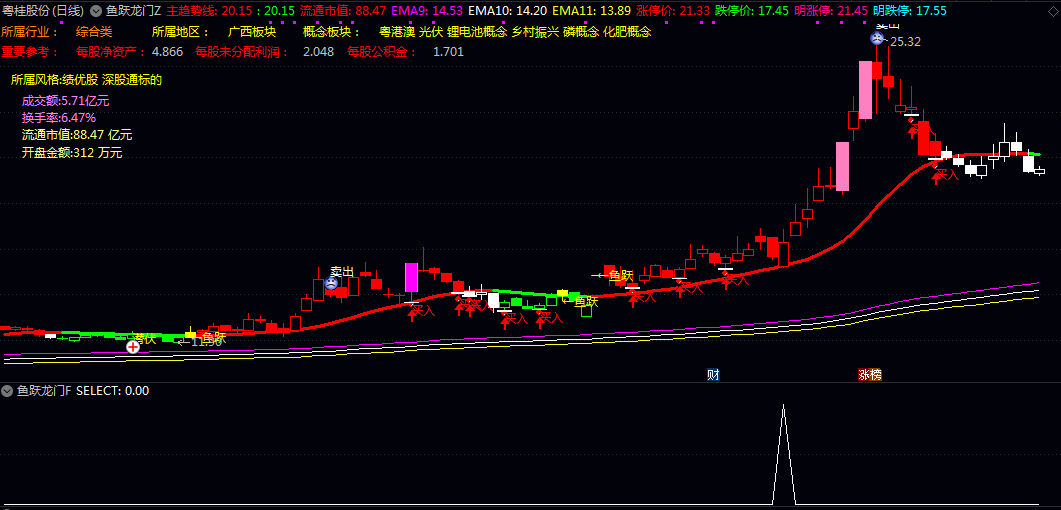Click the 每股未分配利润 value 2.048
This screenshot has width=1061, height=510.
[319, 51]
